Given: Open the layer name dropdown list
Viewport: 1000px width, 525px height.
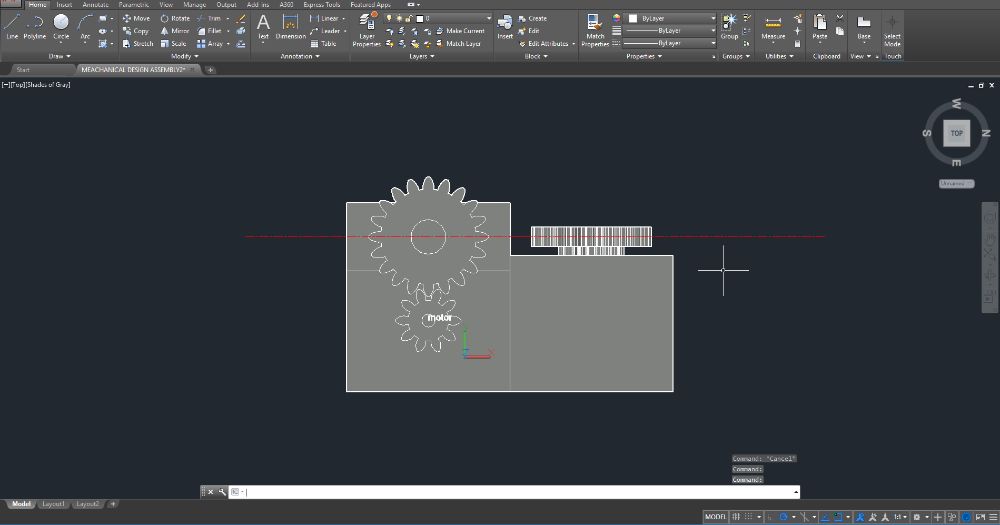Looking at the screenshot, I should click(x=453, y=18).
